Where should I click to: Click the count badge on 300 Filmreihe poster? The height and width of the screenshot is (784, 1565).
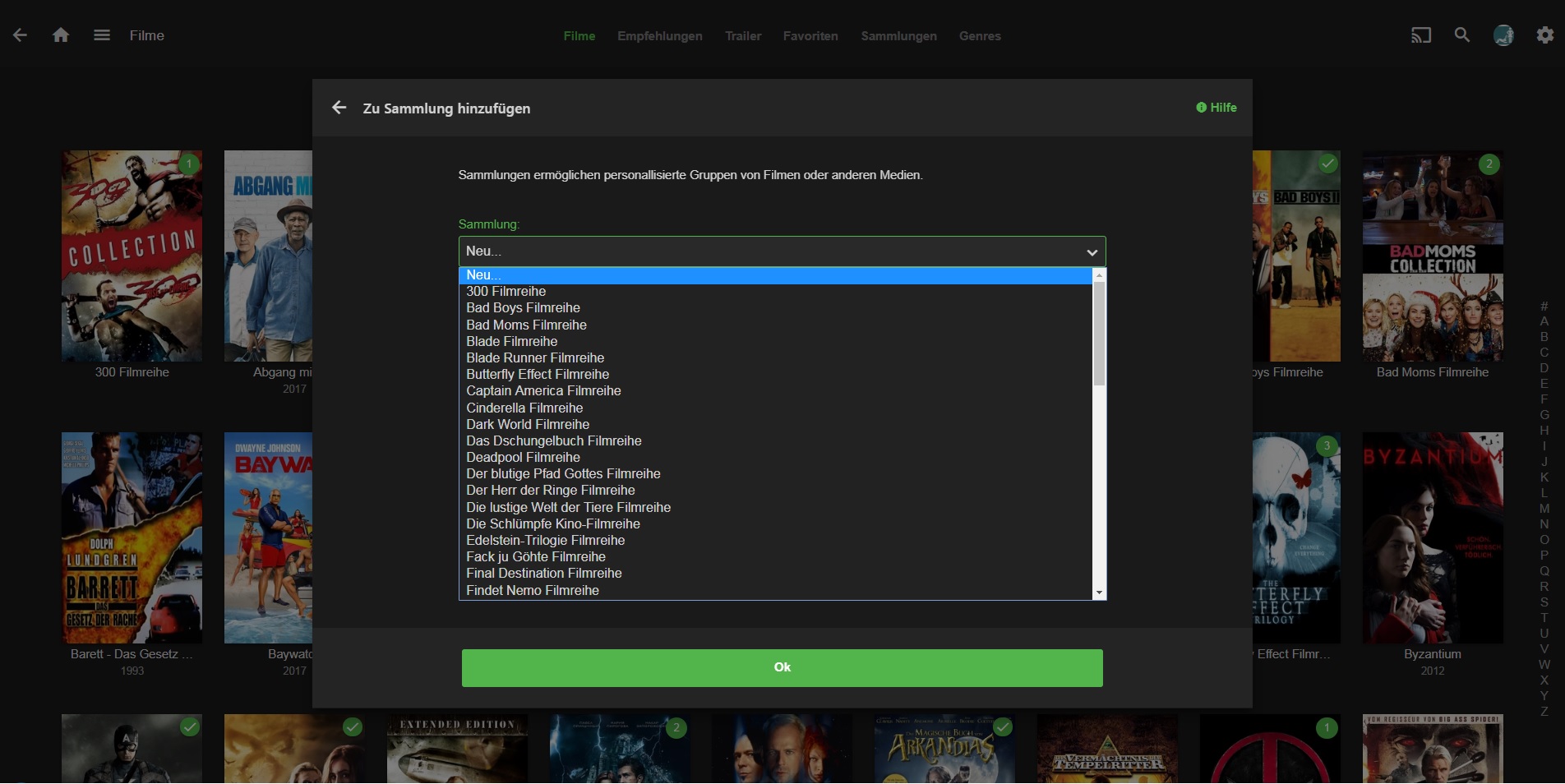189,164
